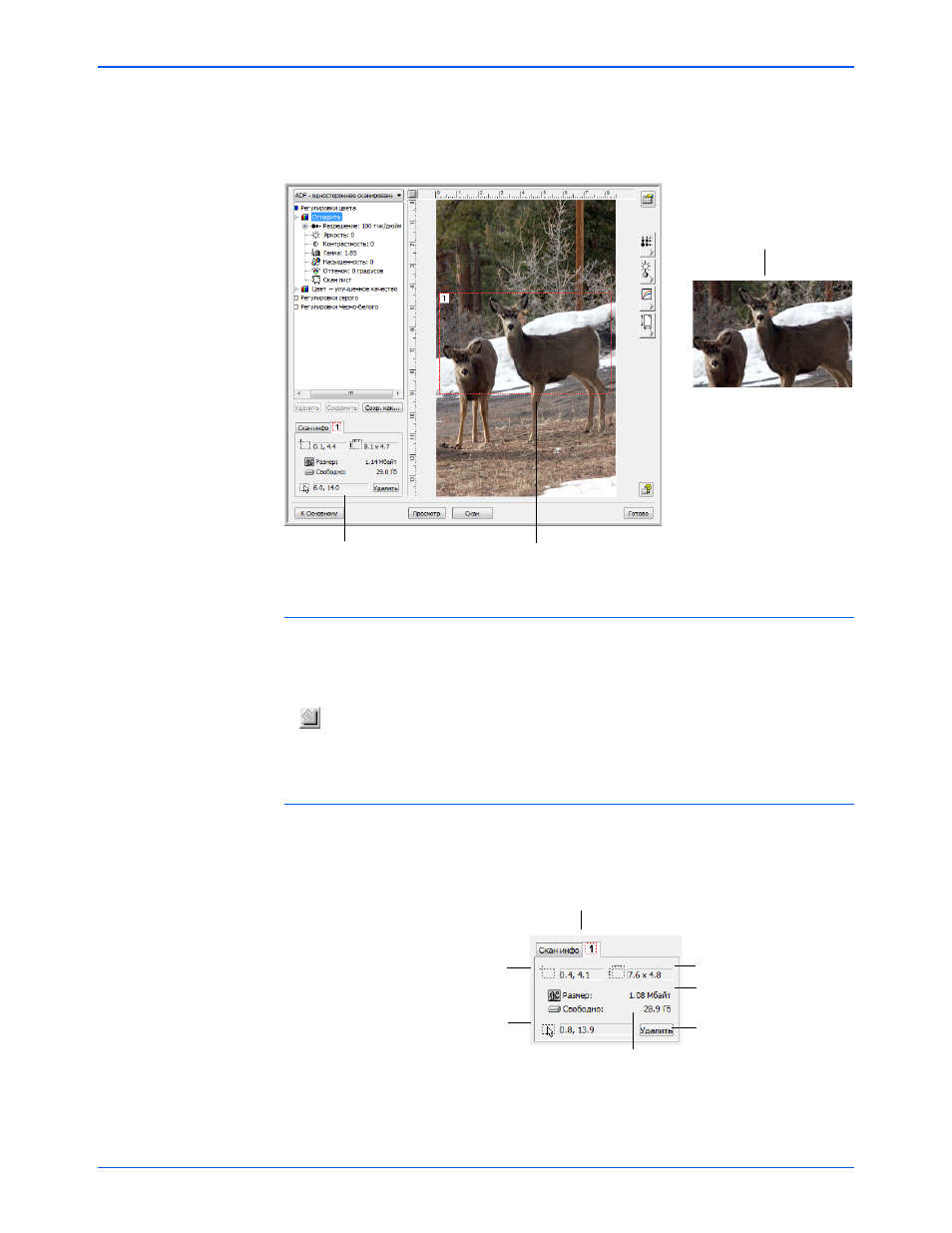Viewport: 952px width, 1233px height.
Task: Open the scan settings icon at top right
Action: click(x=648, y=200)
